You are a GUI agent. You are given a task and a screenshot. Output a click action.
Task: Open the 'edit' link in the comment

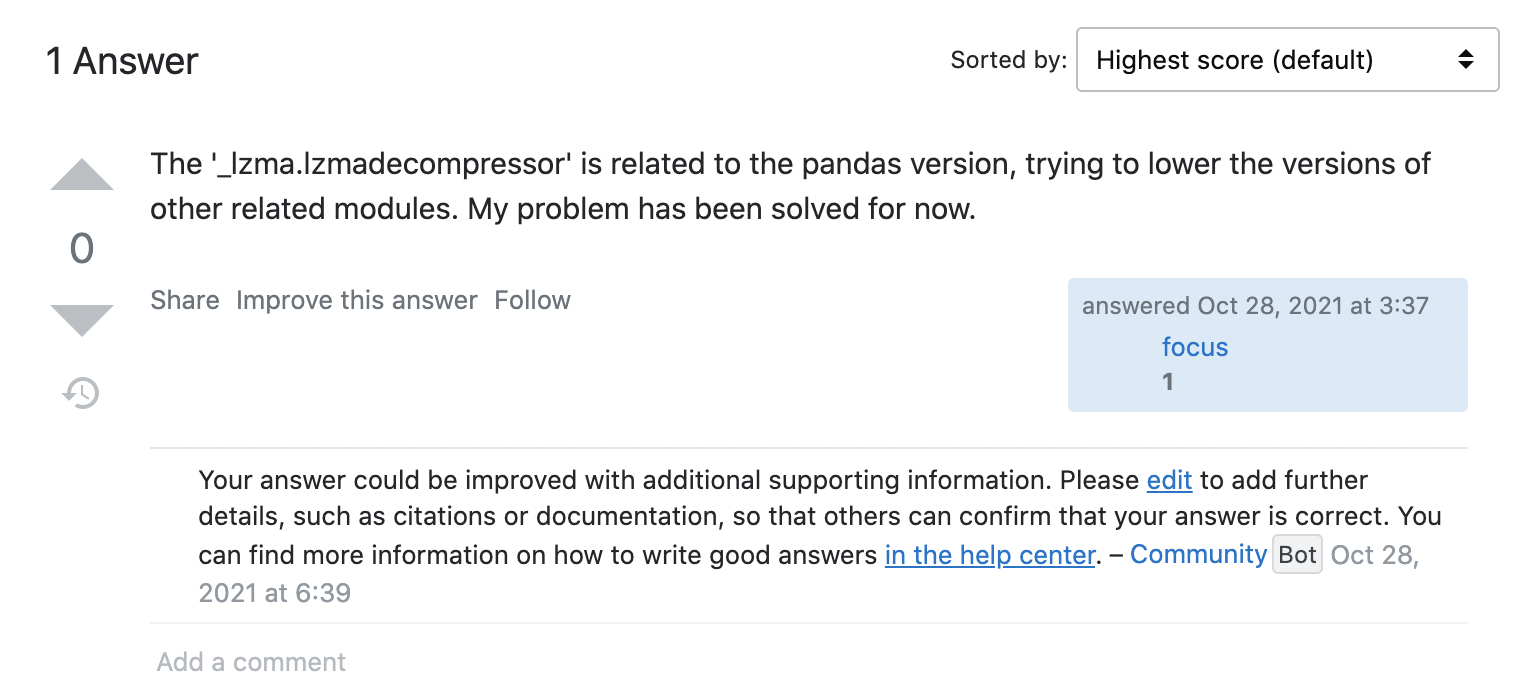point(1168,480)
